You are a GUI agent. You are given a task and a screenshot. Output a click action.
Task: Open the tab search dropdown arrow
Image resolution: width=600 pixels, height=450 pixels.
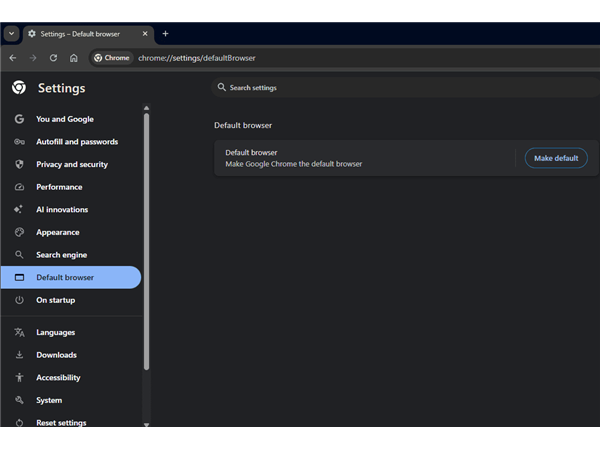(11, 34)
